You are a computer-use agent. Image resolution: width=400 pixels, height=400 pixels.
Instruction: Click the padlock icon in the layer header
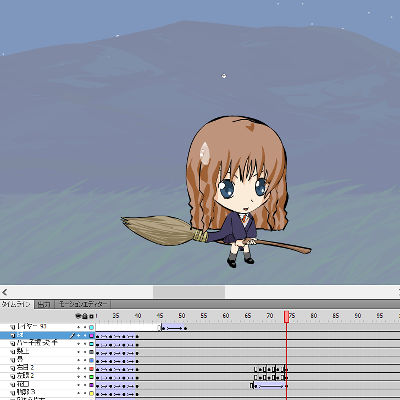[x=85, y=316]
